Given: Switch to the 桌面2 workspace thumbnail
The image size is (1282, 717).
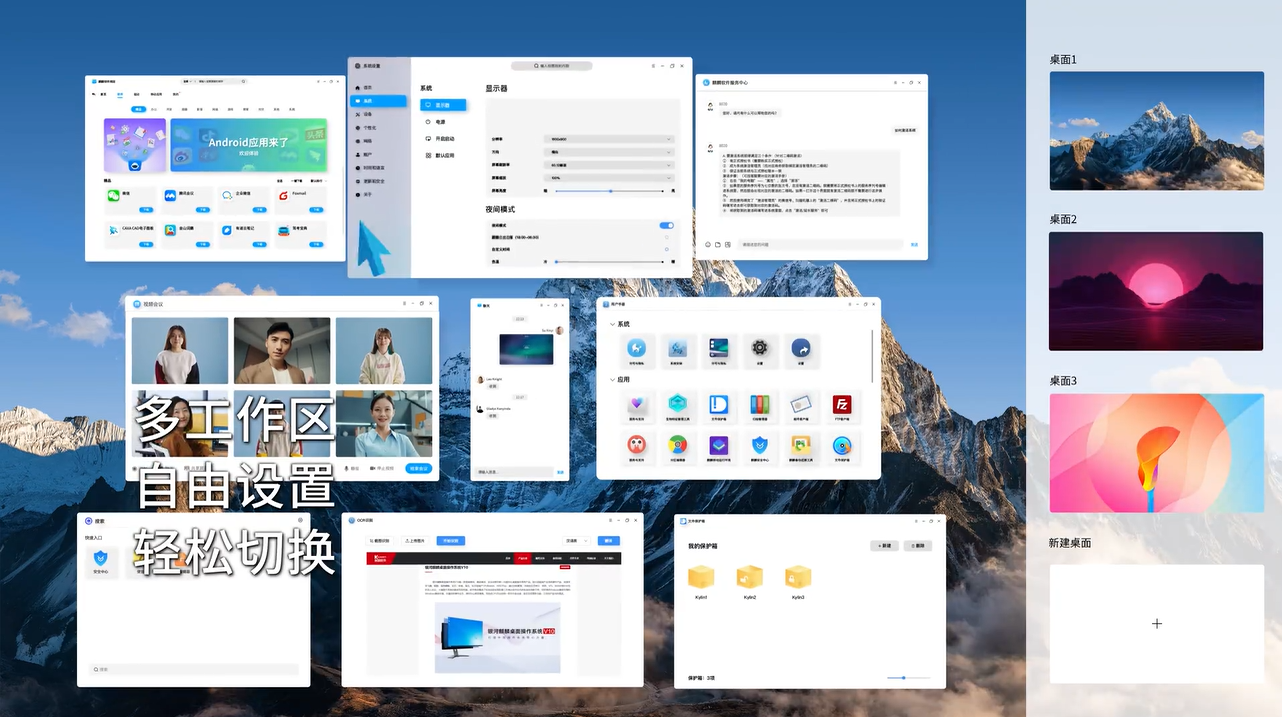Looking at the screenshot, I should tap(1157, 291).
